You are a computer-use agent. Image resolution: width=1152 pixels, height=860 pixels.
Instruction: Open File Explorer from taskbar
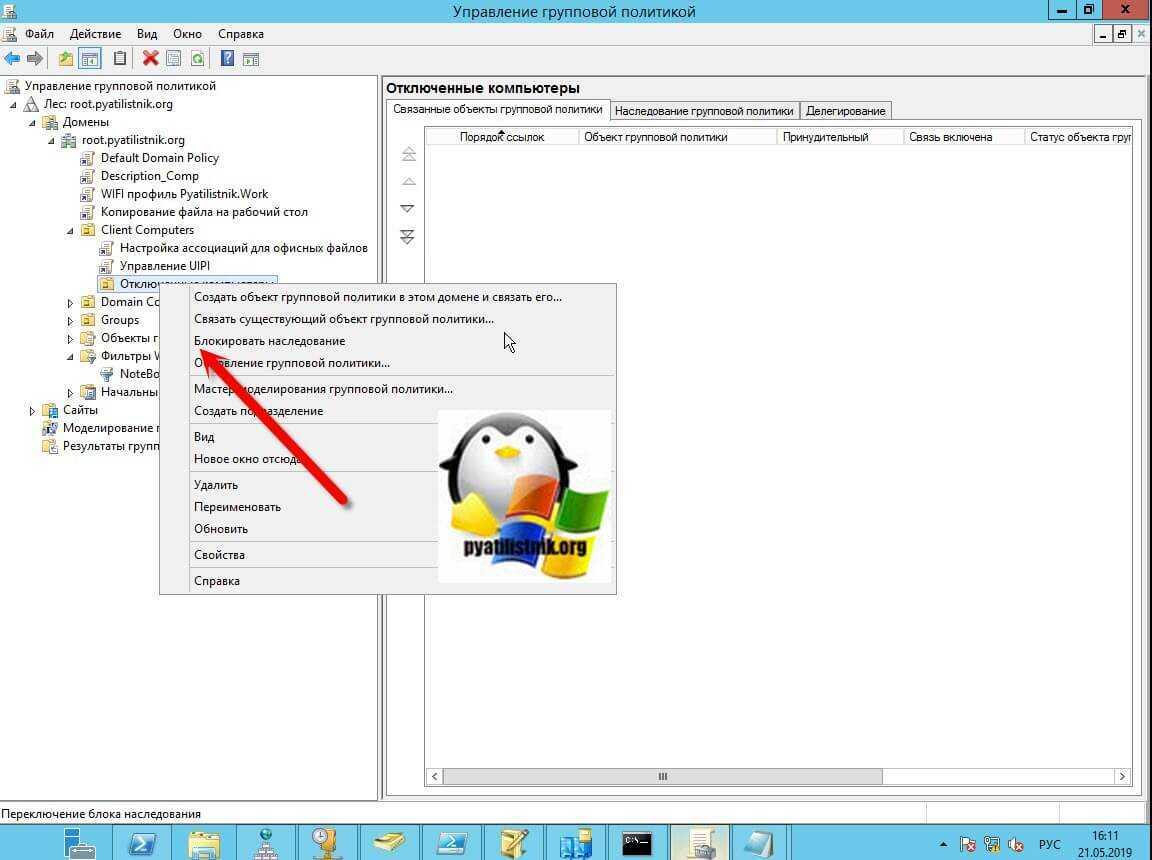pos(204,842)
